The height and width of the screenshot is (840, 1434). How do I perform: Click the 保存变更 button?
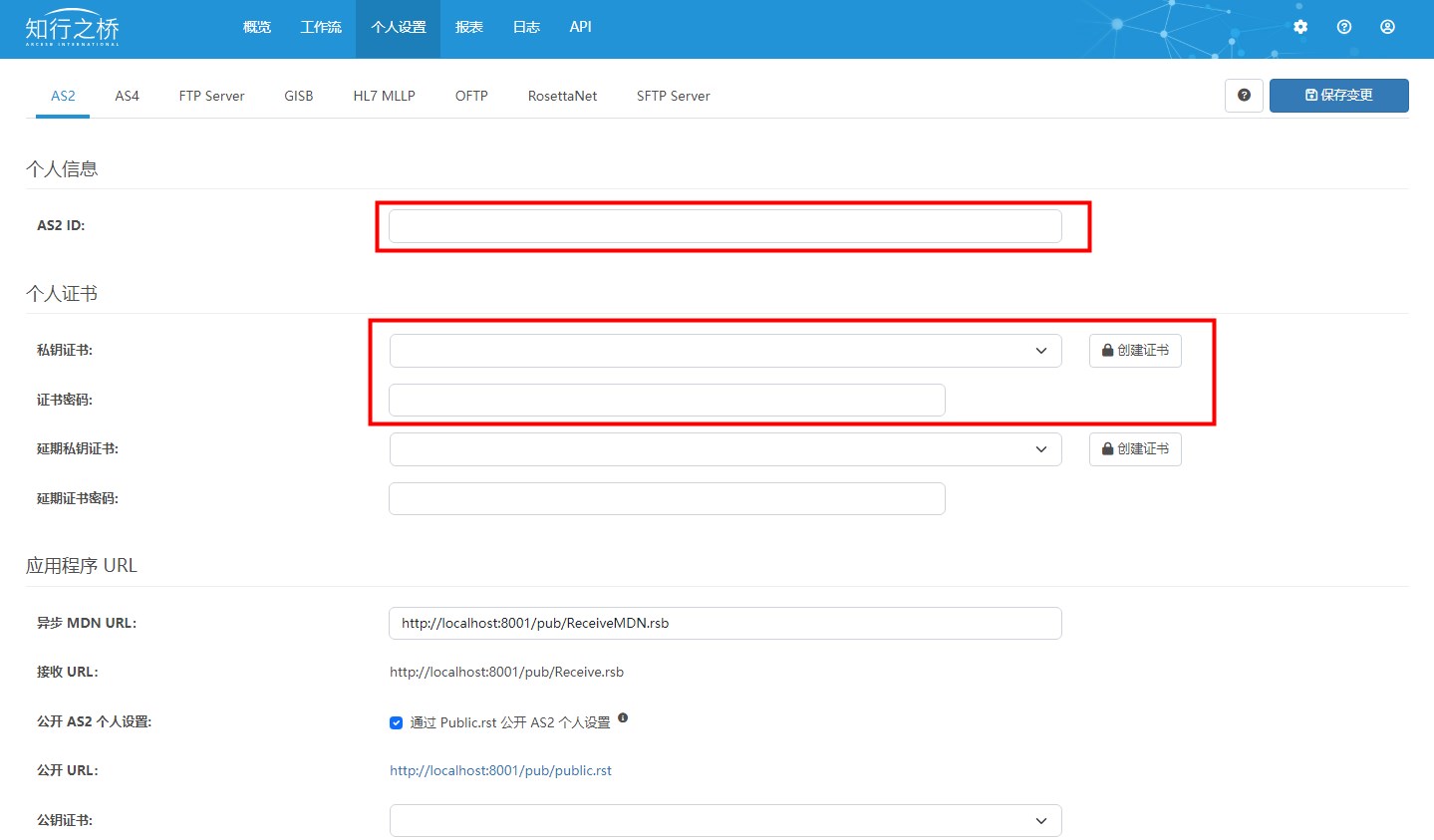pyautogui.click(x=1338, y=96)
